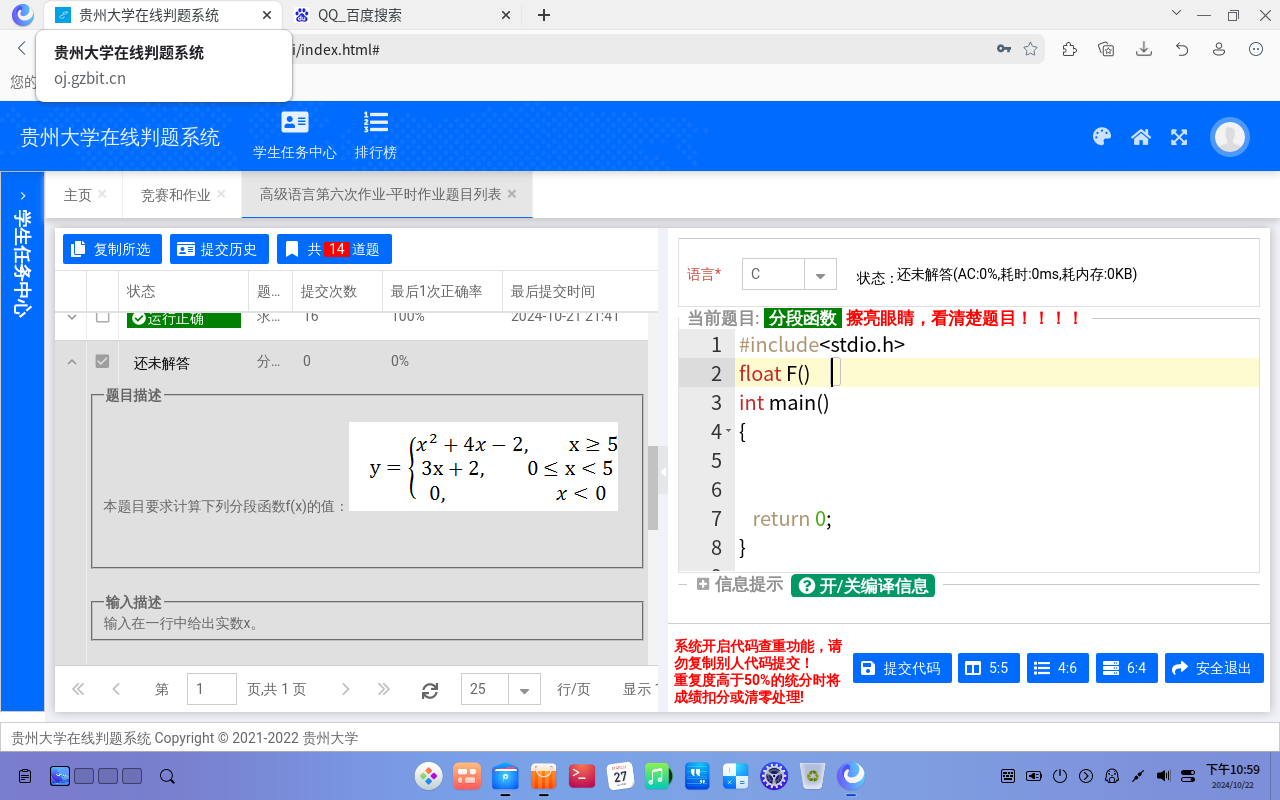Open the theme color palette icon
1280x800 pixels.
point(1102,137)
